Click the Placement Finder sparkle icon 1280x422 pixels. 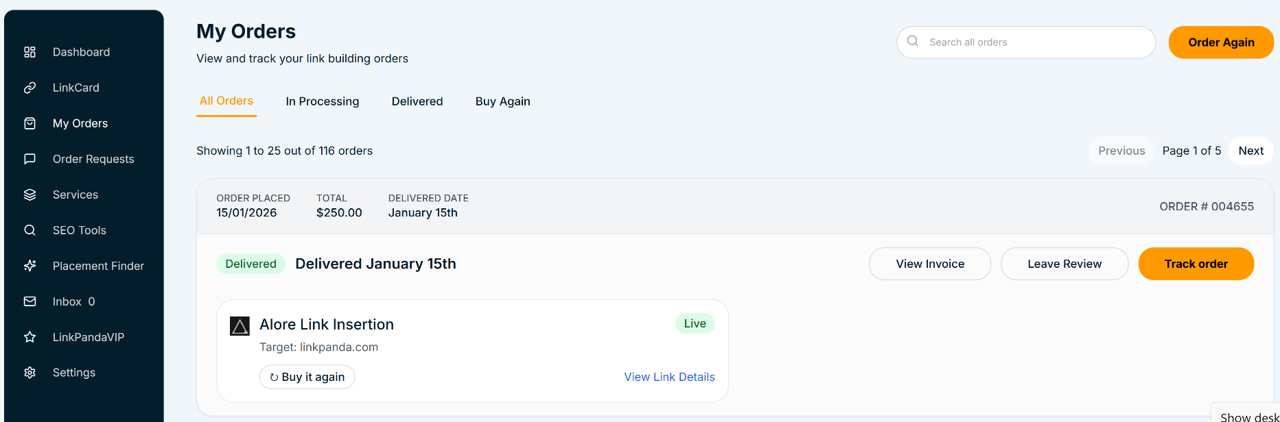[x=30, y=266]
